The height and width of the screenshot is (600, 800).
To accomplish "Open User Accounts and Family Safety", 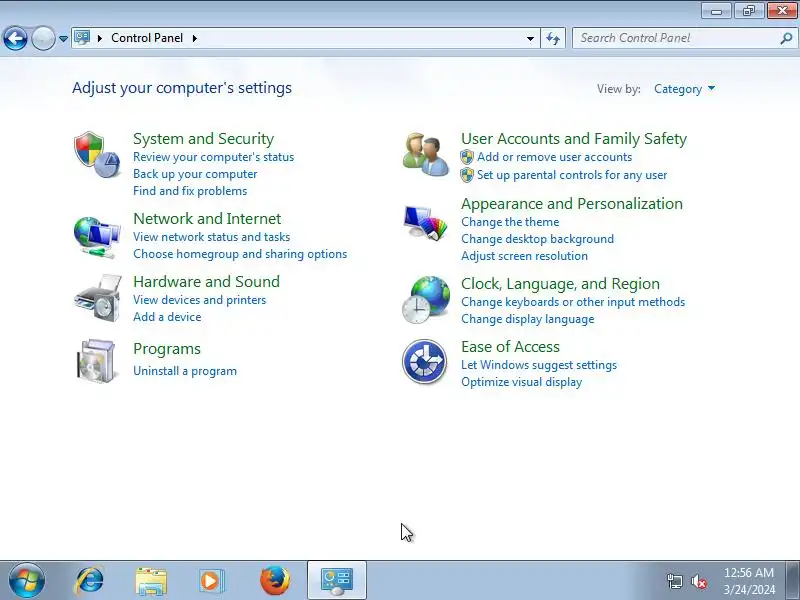I will 574,139.
